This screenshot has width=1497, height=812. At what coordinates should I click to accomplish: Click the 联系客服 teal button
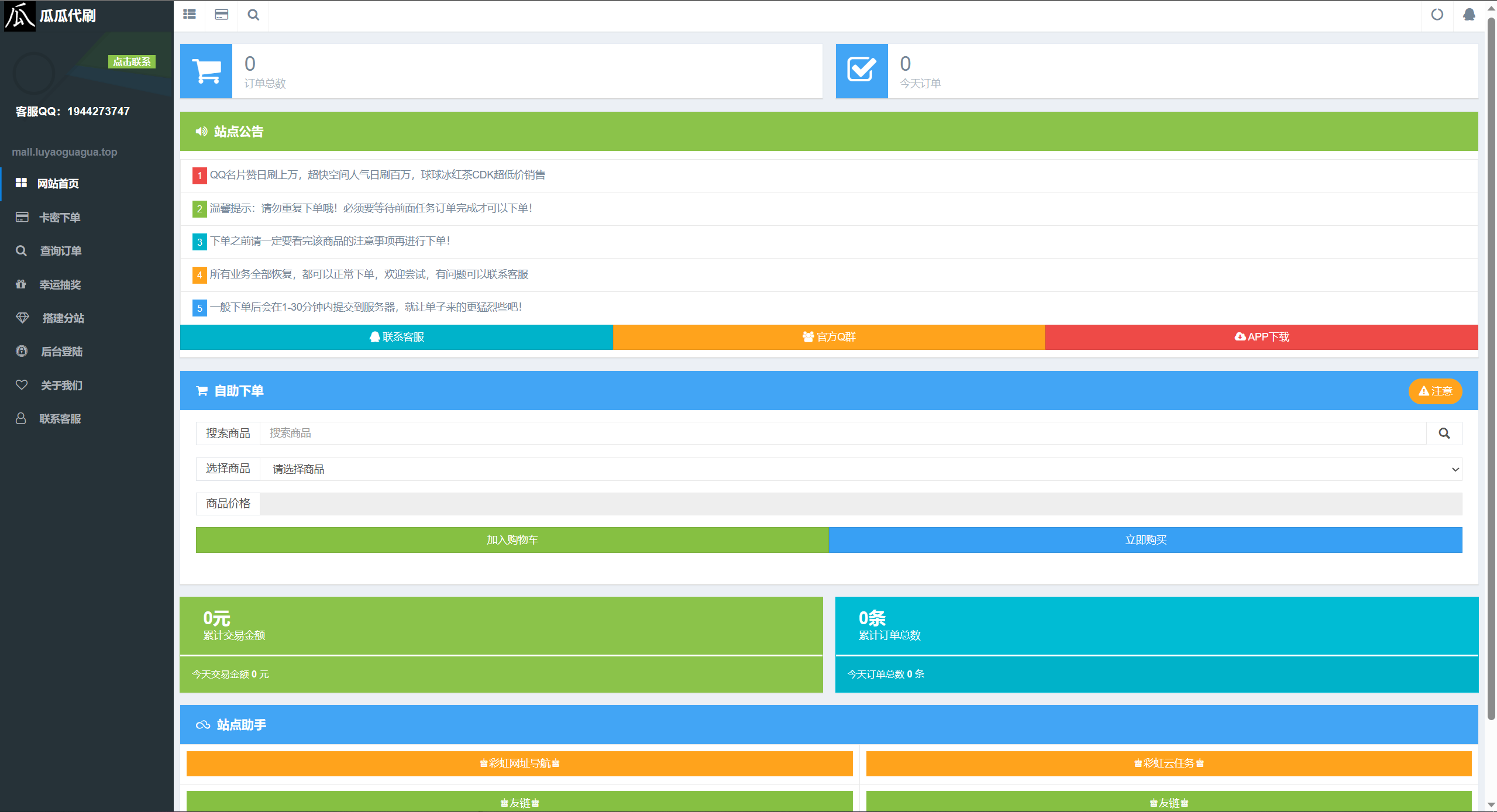(397, 337)
